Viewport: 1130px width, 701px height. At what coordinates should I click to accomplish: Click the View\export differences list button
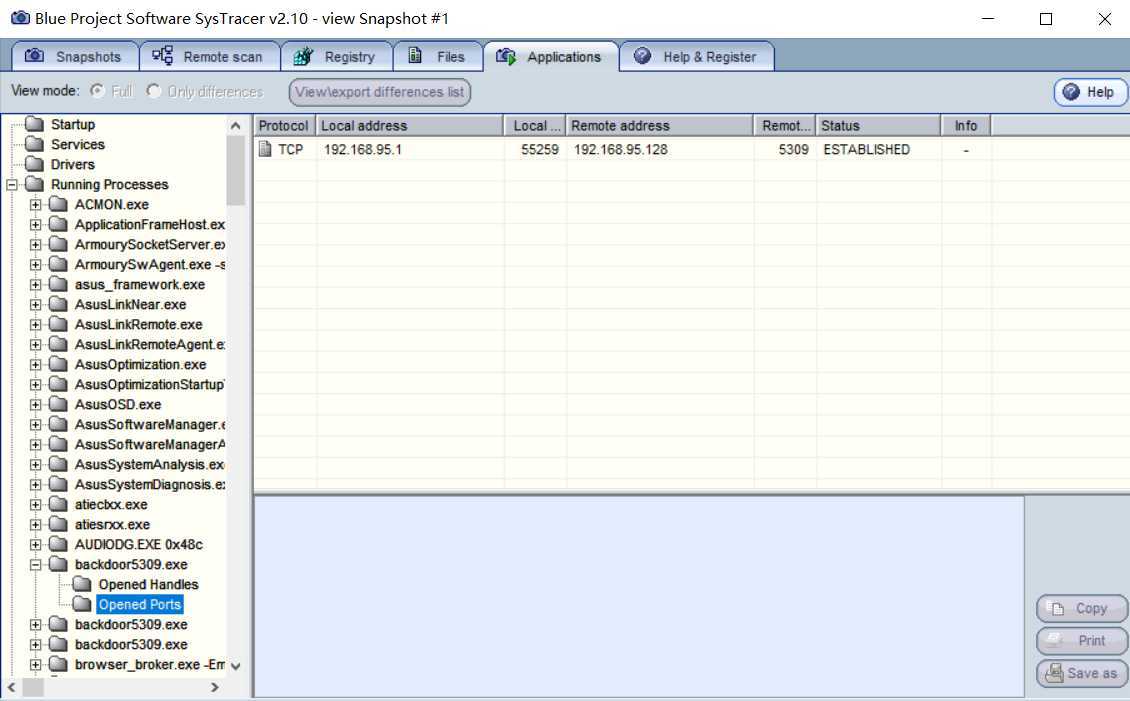[380, 91]
